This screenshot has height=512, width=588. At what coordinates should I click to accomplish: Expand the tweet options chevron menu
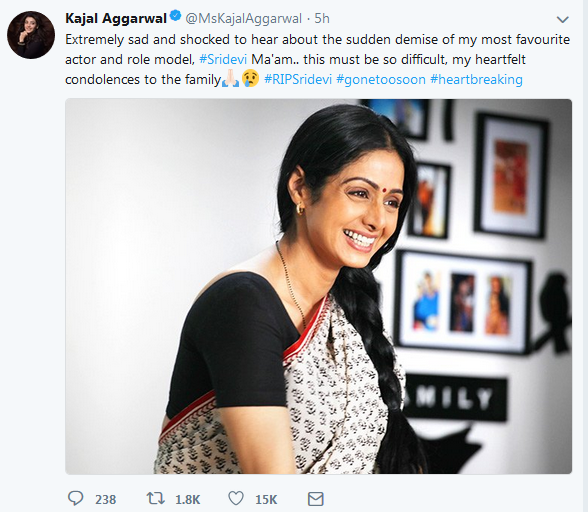(x=562, y=19)
